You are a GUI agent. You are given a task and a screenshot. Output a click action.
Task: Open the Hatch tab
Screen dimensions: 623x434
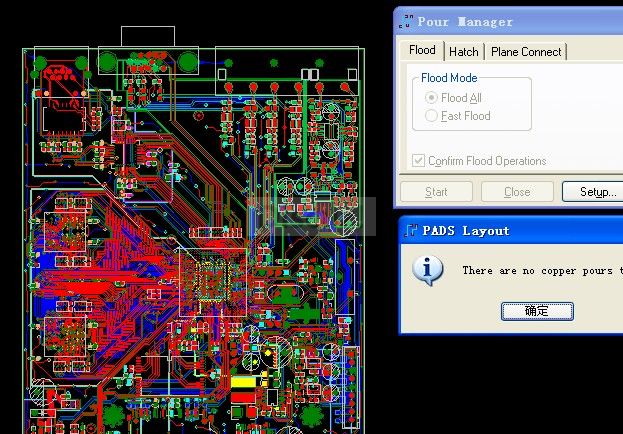464,52
